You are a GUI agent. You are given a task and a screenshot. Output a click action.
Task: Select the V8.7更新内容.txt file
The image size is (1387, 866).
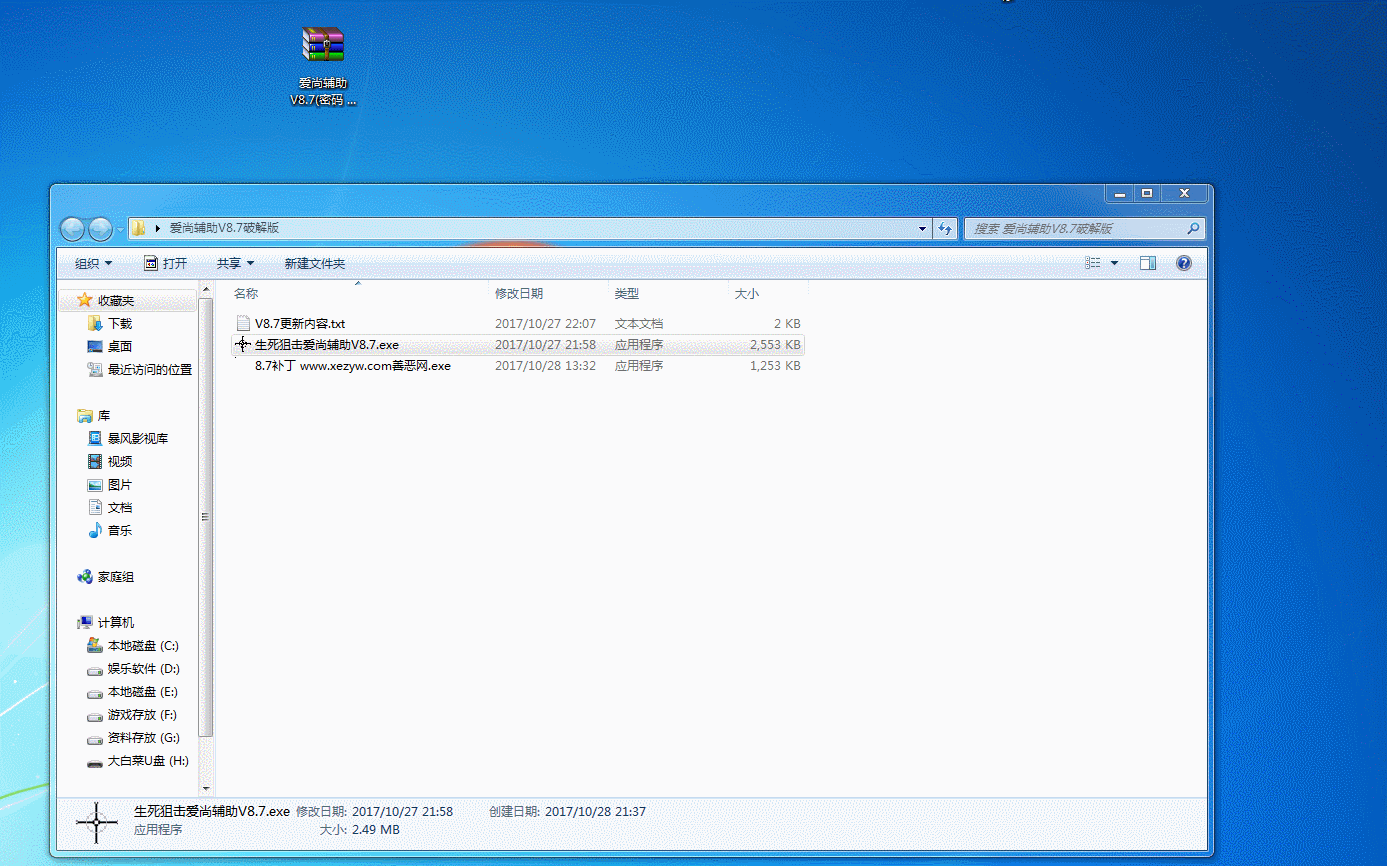point(299,323)
